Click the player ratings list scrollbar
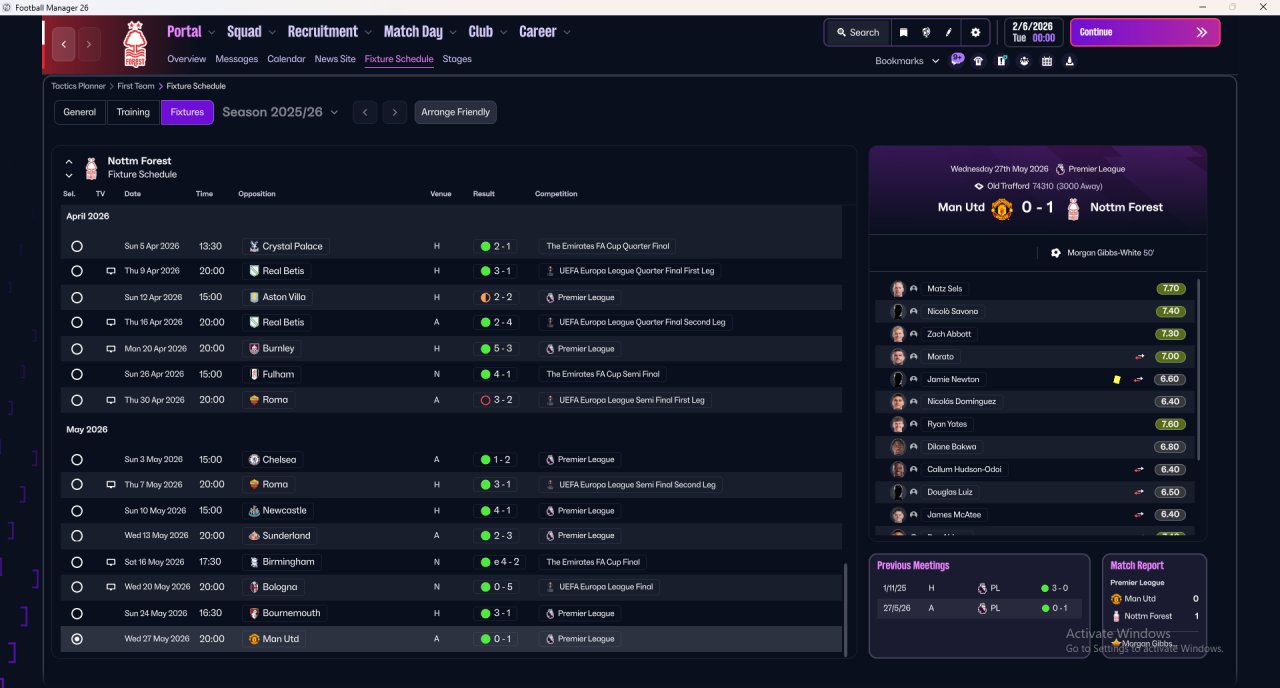This screenshot has width=1280, height=688. pyautogui.click(x=1198, y=370)
